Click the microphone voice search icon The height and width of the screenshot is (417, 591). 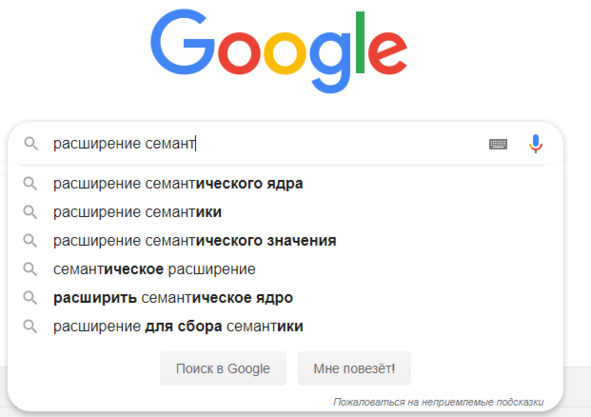tap(535, 144)
